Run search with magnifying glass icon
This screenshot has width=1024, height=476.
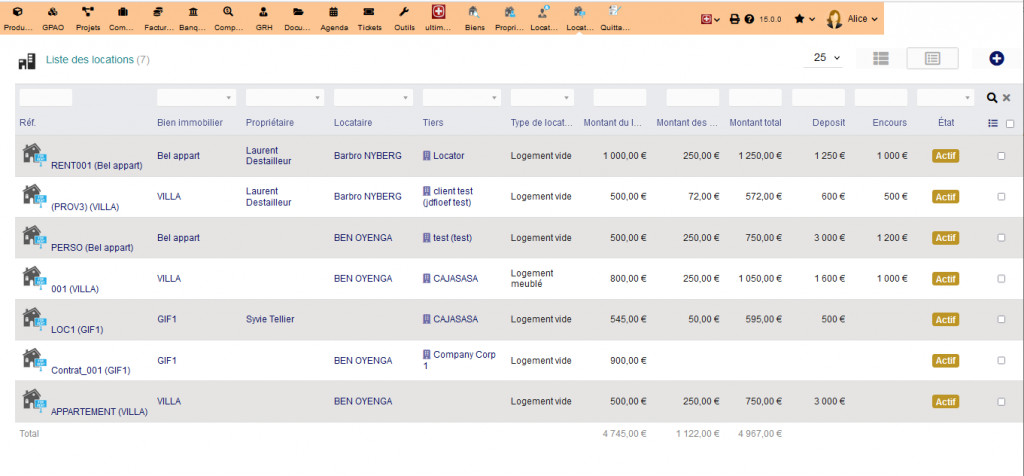click(x=991, y=98)
